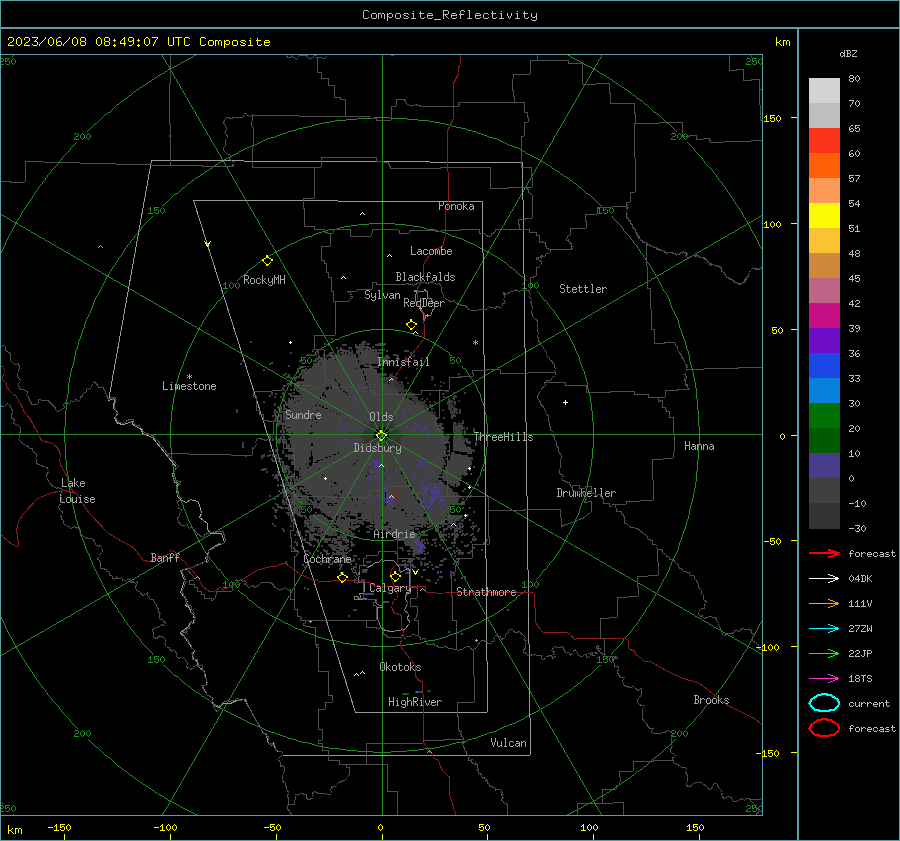Click the green 22JP arrow legend icon

[x=824, y=653]
